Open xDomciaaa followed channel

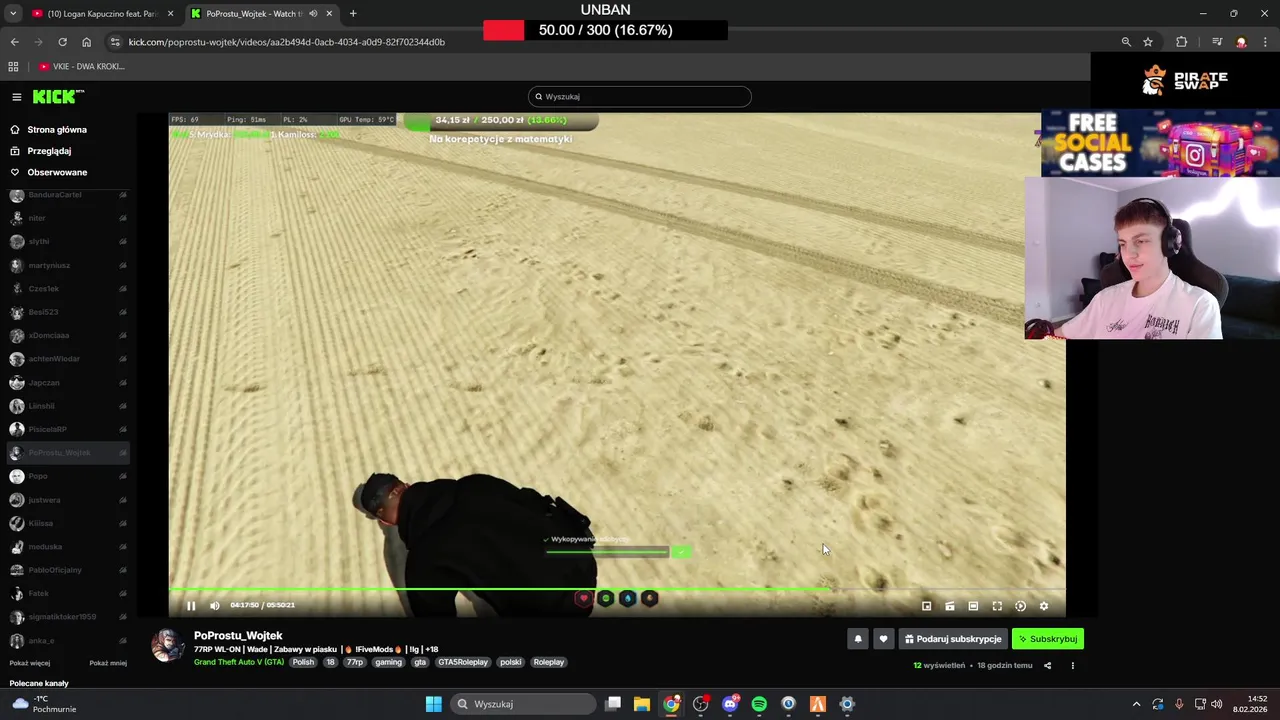[68, 335]
